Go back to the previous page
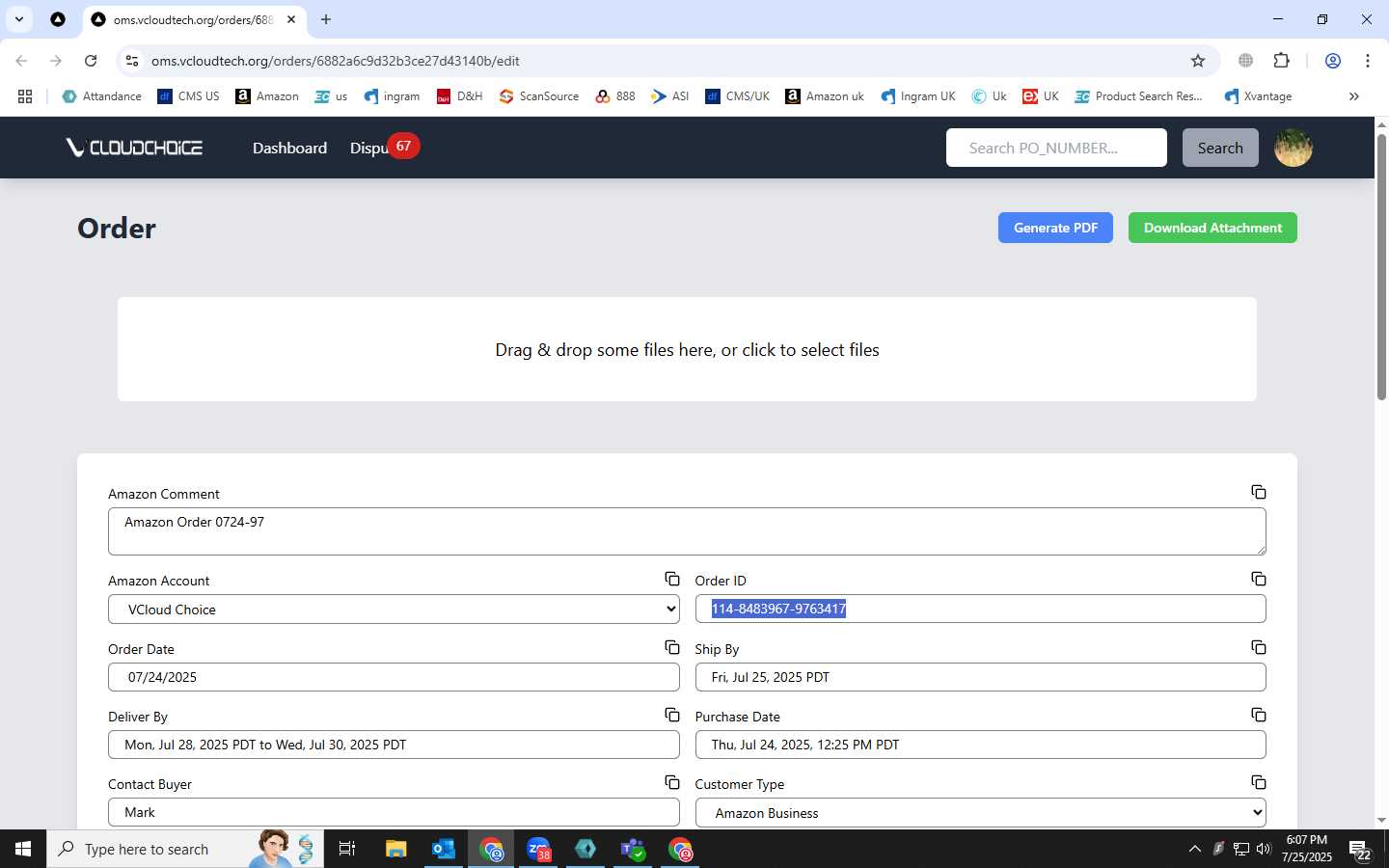 click(x=21, y=61)
